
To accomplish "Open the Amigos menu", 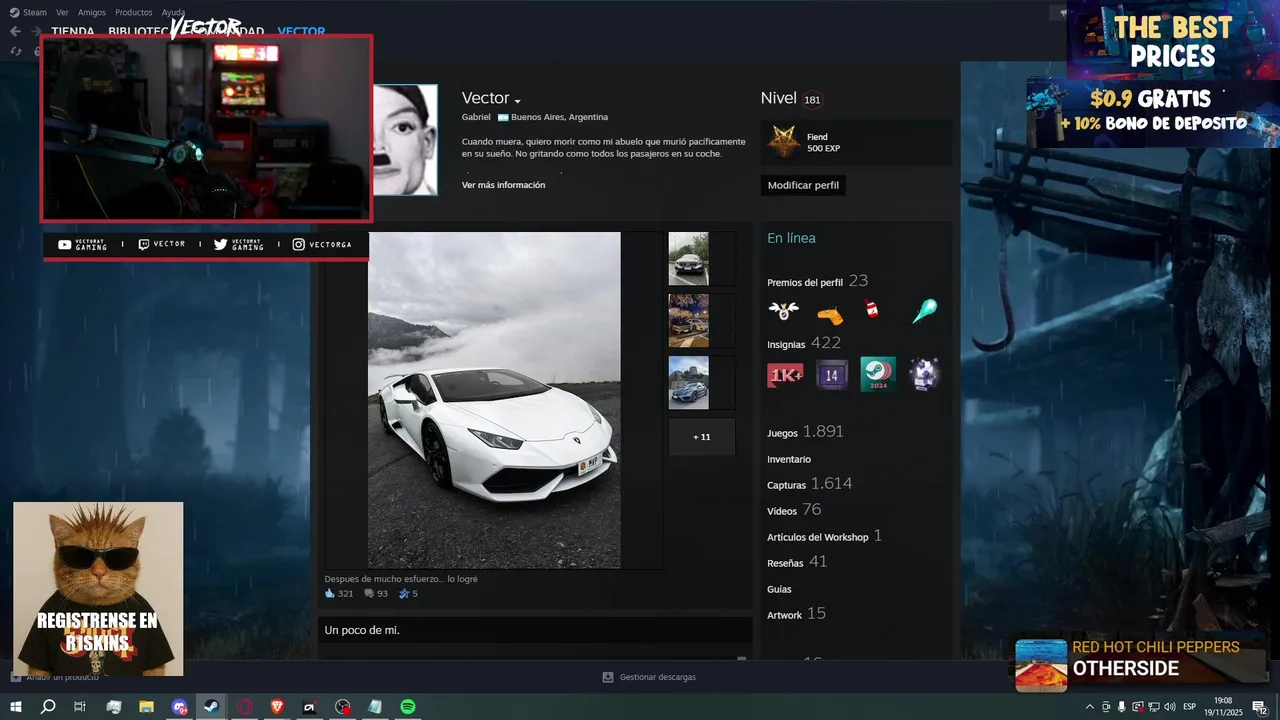I will coord(92,13).
